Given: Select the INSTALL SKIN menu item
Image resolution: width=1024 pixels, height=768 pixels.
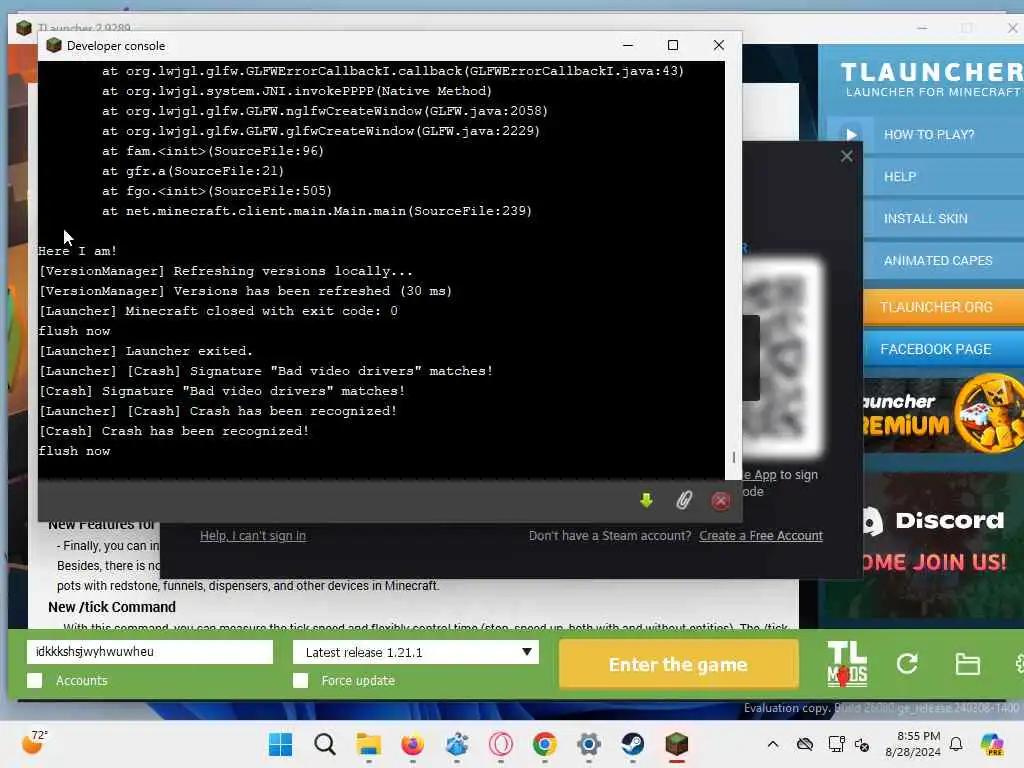Looking at the screenshot, I should pyautogui.click(x=925, y=219).
